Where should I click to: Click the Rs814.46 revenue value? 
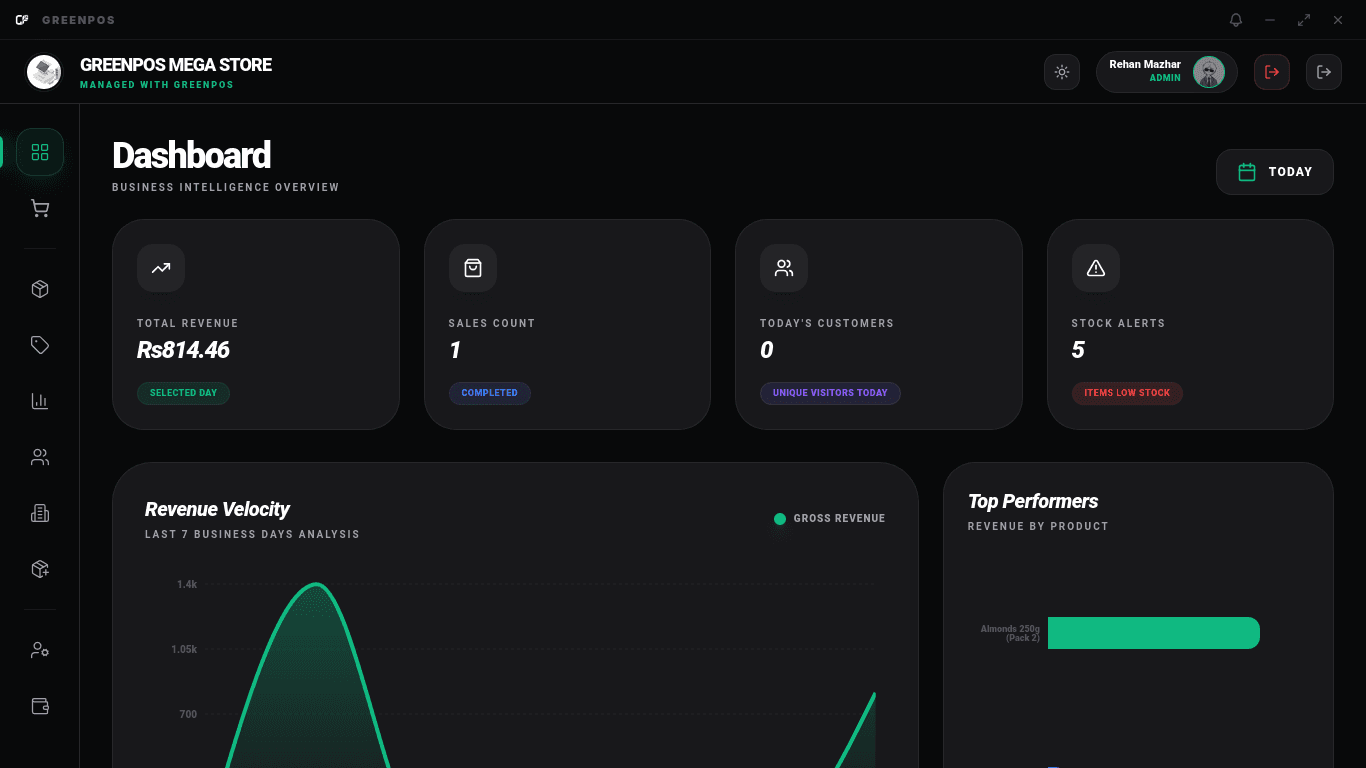pyautogui.click(x=183, y=350)
